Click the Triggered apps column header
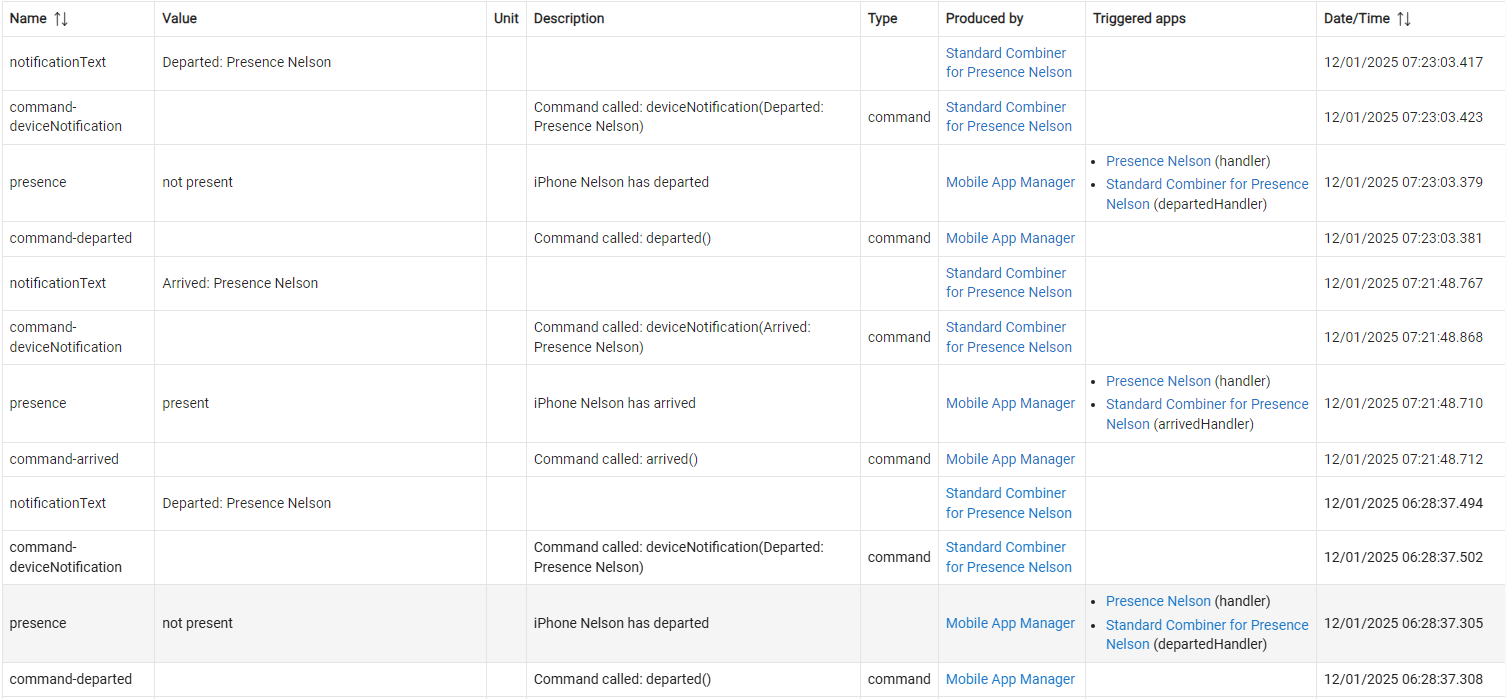The image size is (1507, 699). tap(1139, 19)
